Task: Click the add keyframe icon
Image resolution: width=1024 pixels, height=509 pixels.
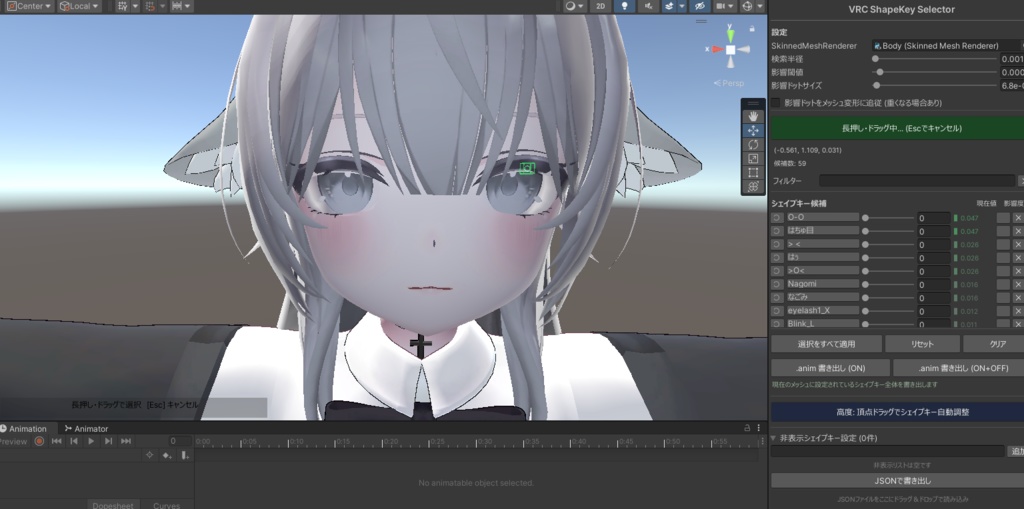Action: click(167, 455)
